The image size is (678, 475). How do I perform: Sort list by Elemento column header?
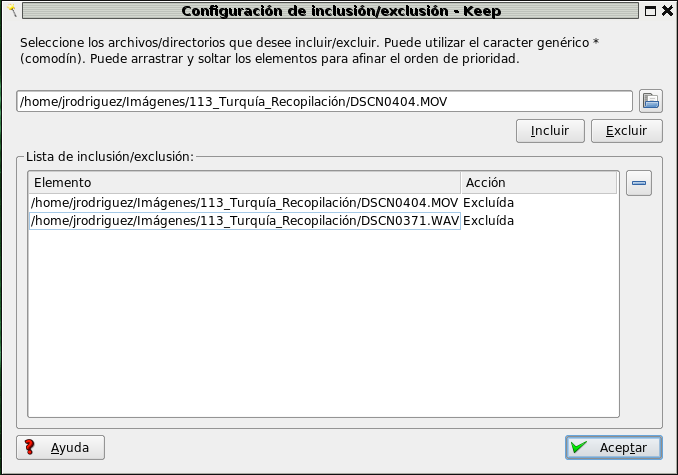(x=244, y=183)
